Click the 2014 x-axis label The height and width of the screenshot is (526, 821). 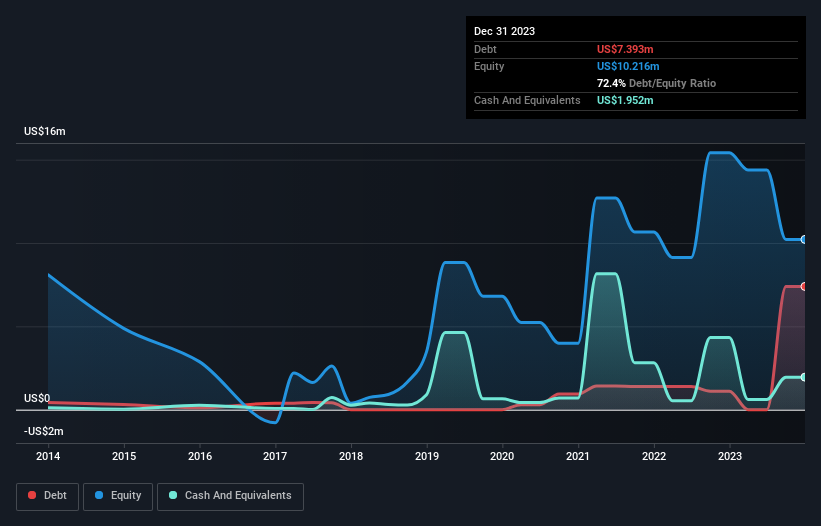pos(48,456)
